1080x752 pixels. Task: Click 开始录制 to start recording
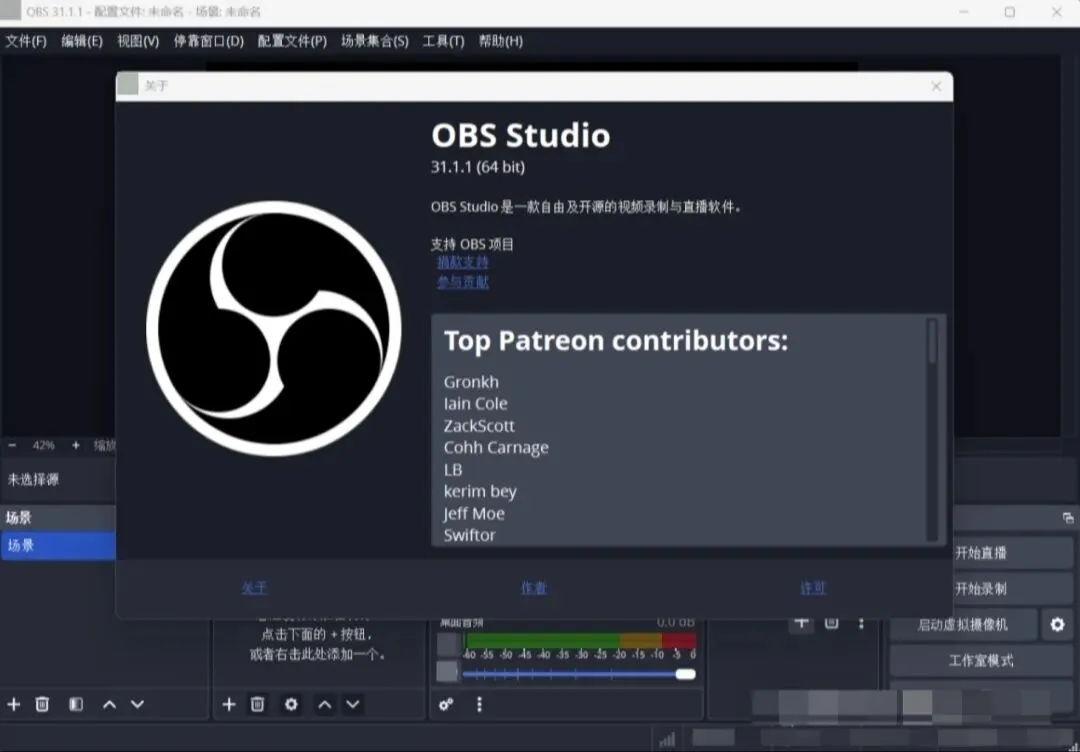1013,589
